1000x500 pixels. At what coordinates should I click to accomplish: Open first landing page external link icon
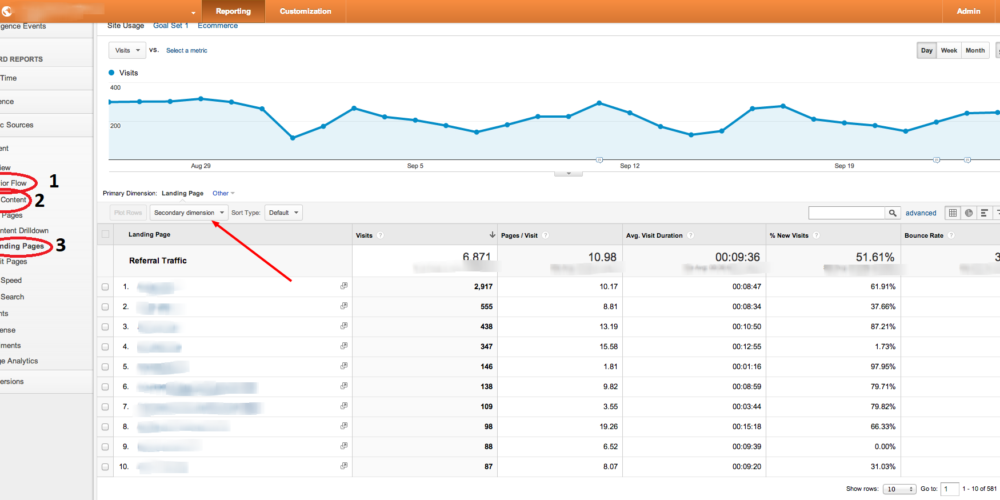(x=344, y=286)
